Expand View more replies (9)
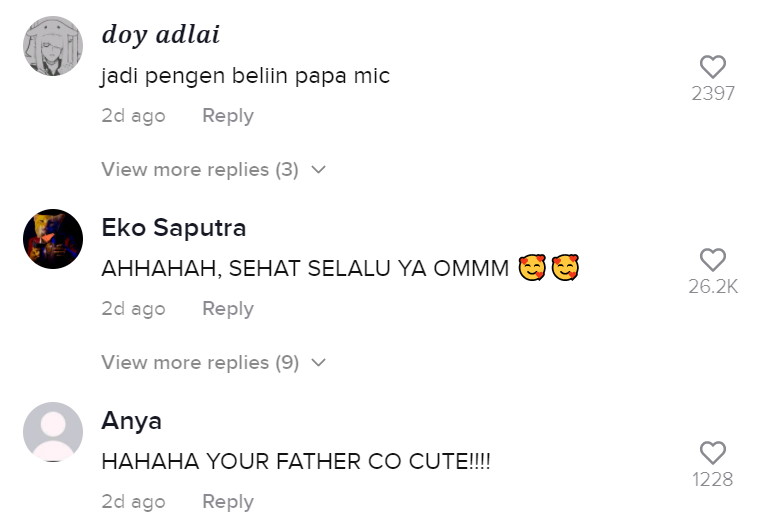This screenshot has width=765, height=532. pyautogui.click(x=200, y=363)
